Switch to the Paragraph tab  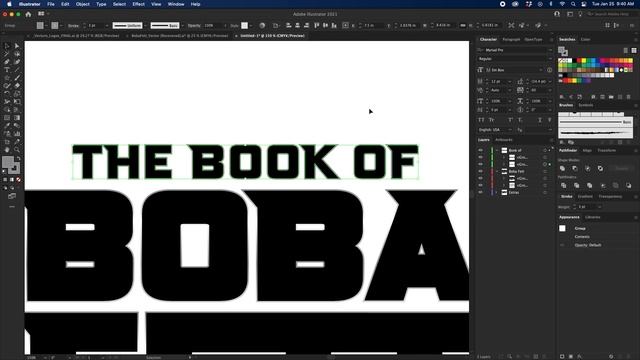click(511, 40)
